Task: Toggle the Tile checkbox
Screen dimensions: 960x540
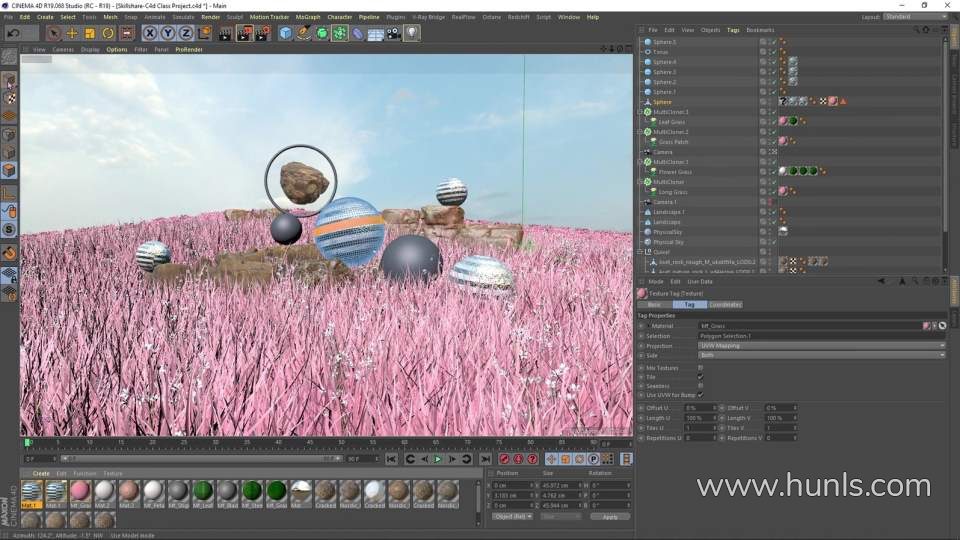Action: point(700,376)
